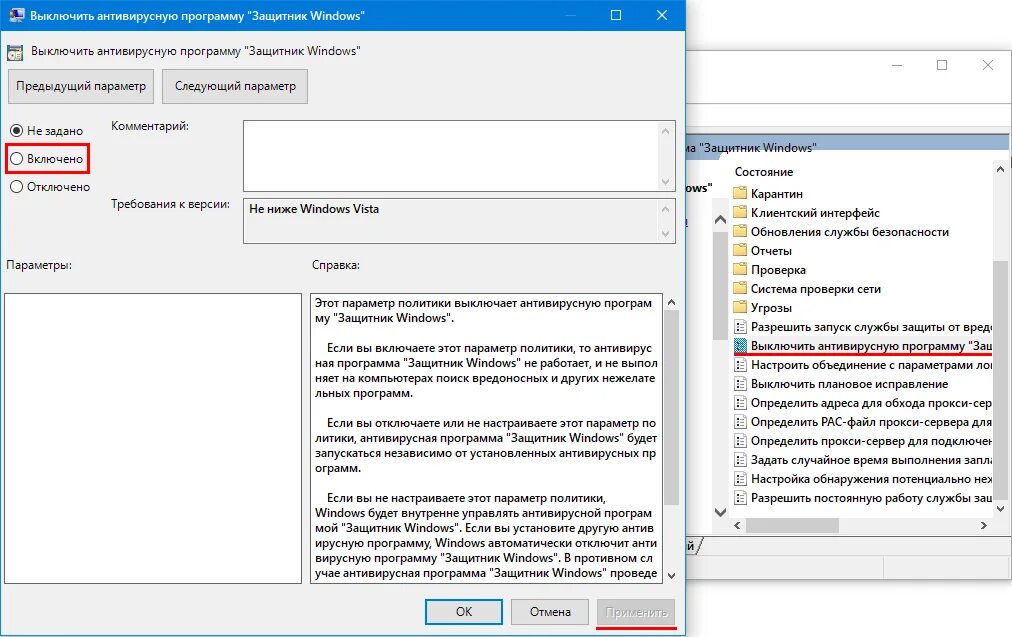1012x637 pixels.
Task: Select "Выключить плановое исправление" policy text
Action: 849,384
